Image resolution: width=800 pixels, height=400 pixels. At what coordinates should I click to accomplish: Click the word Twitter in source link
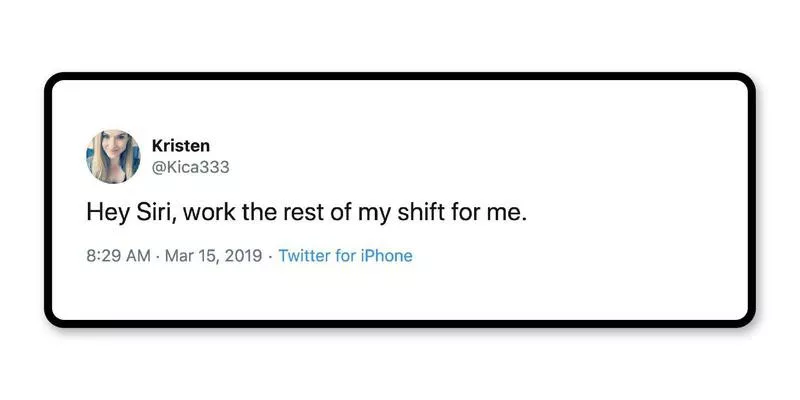(x=304, y=256)
